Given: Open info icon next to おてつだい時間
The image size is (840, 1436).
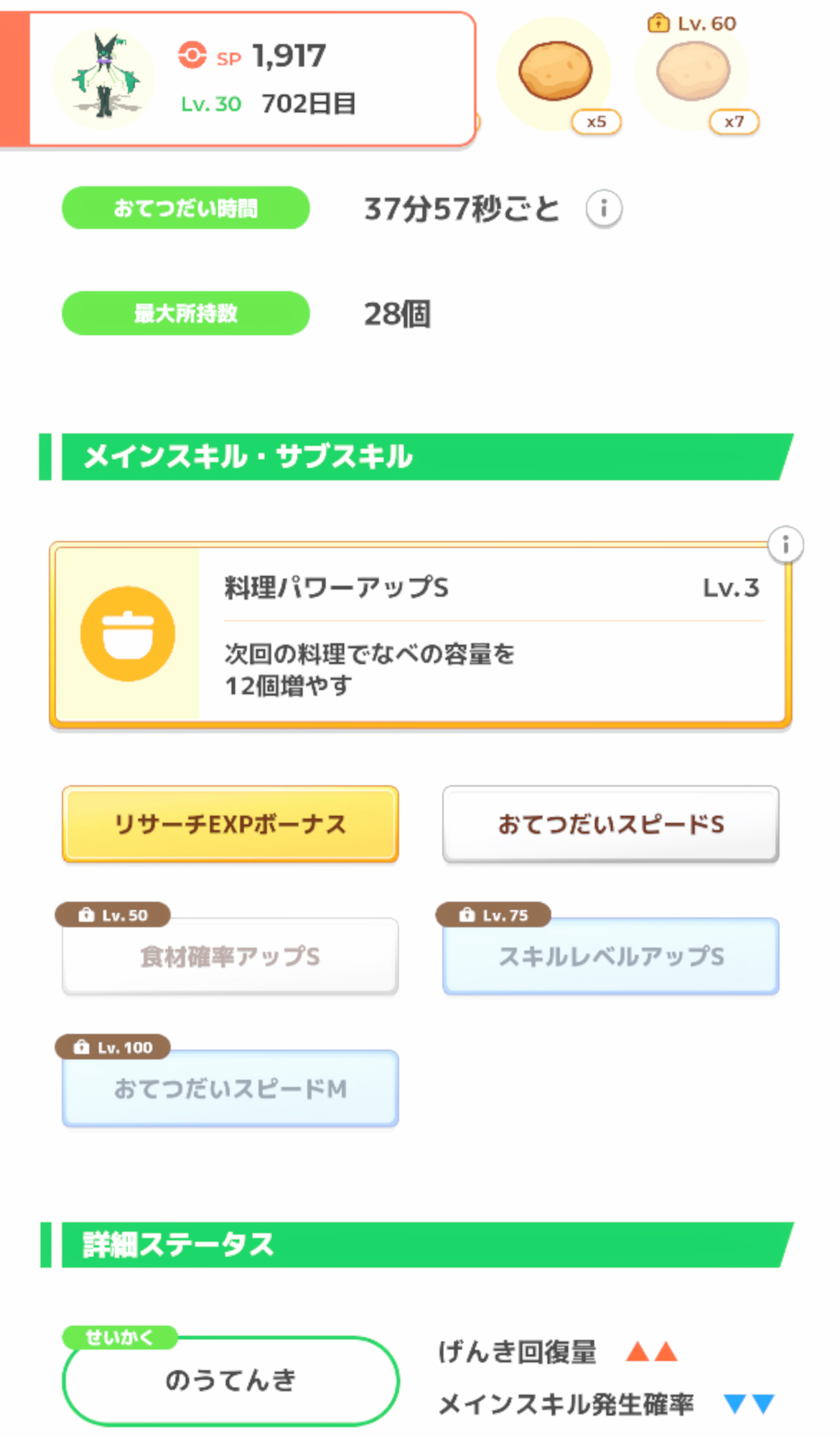Looking at the screenshot, I should click(x=604, y=209).
